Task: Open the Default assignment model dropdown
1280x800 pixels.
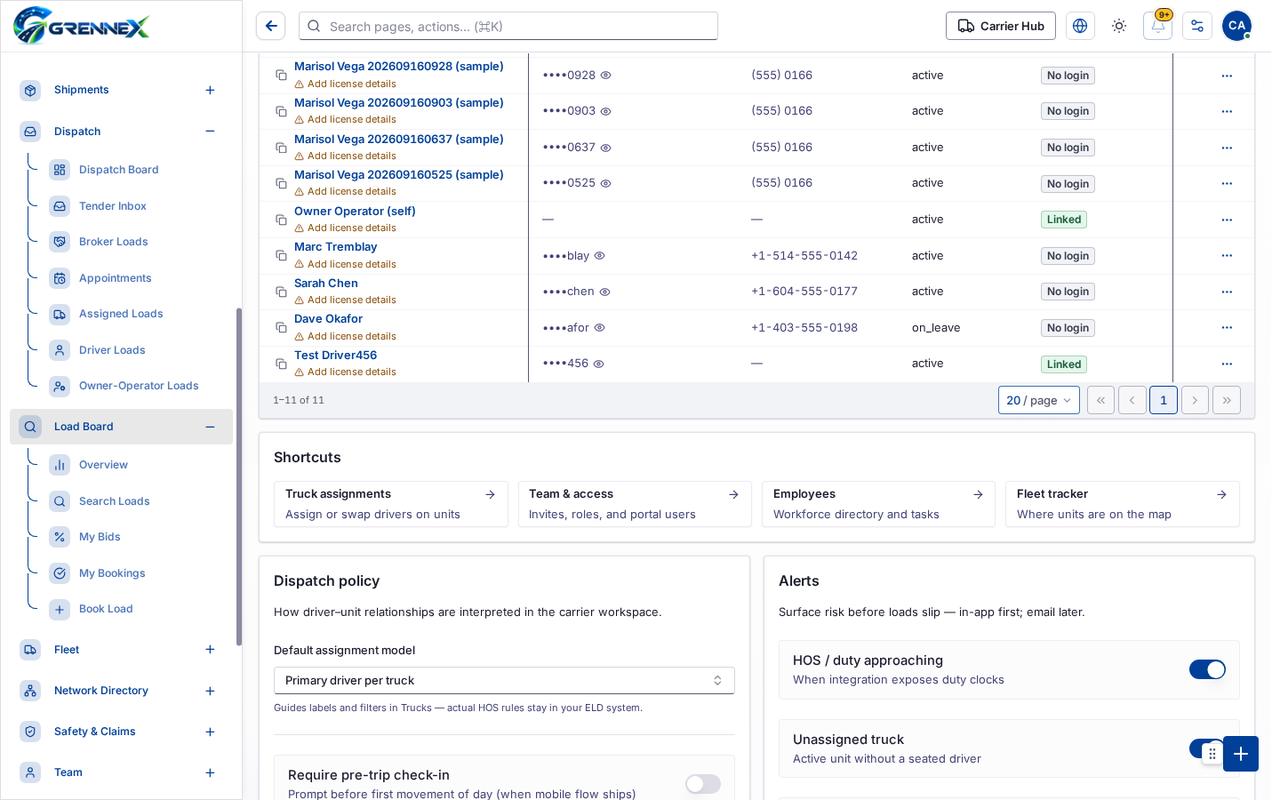Action: [504, 680]
